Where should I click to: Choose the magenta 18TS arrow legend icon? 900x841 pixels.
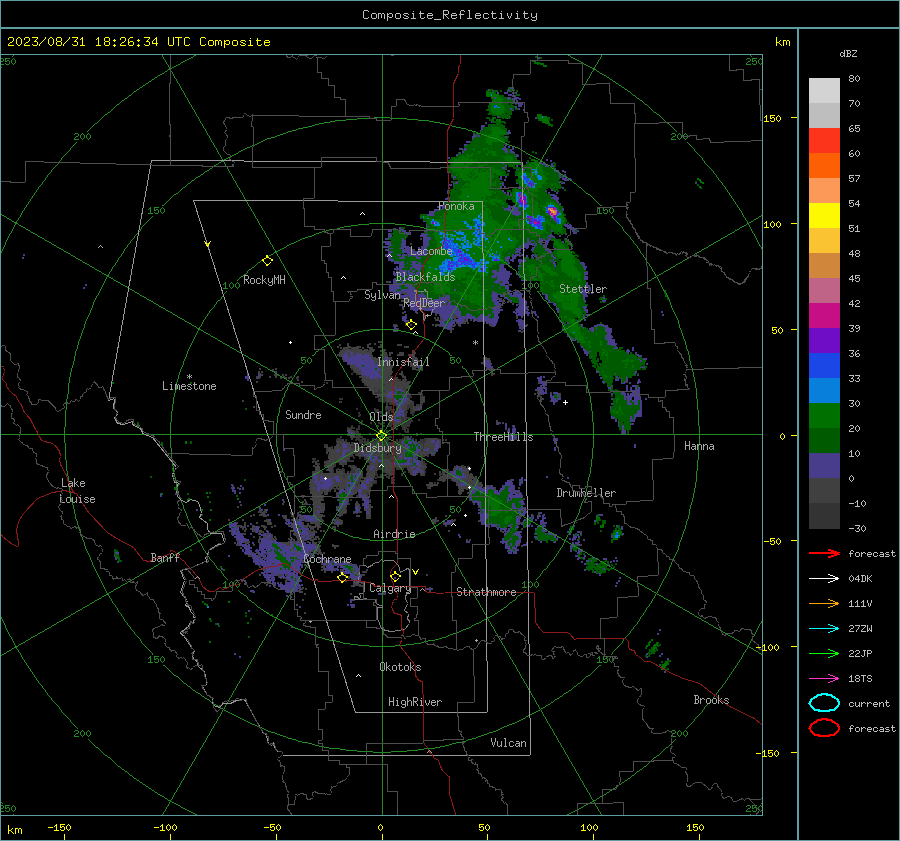click(824, 679)
